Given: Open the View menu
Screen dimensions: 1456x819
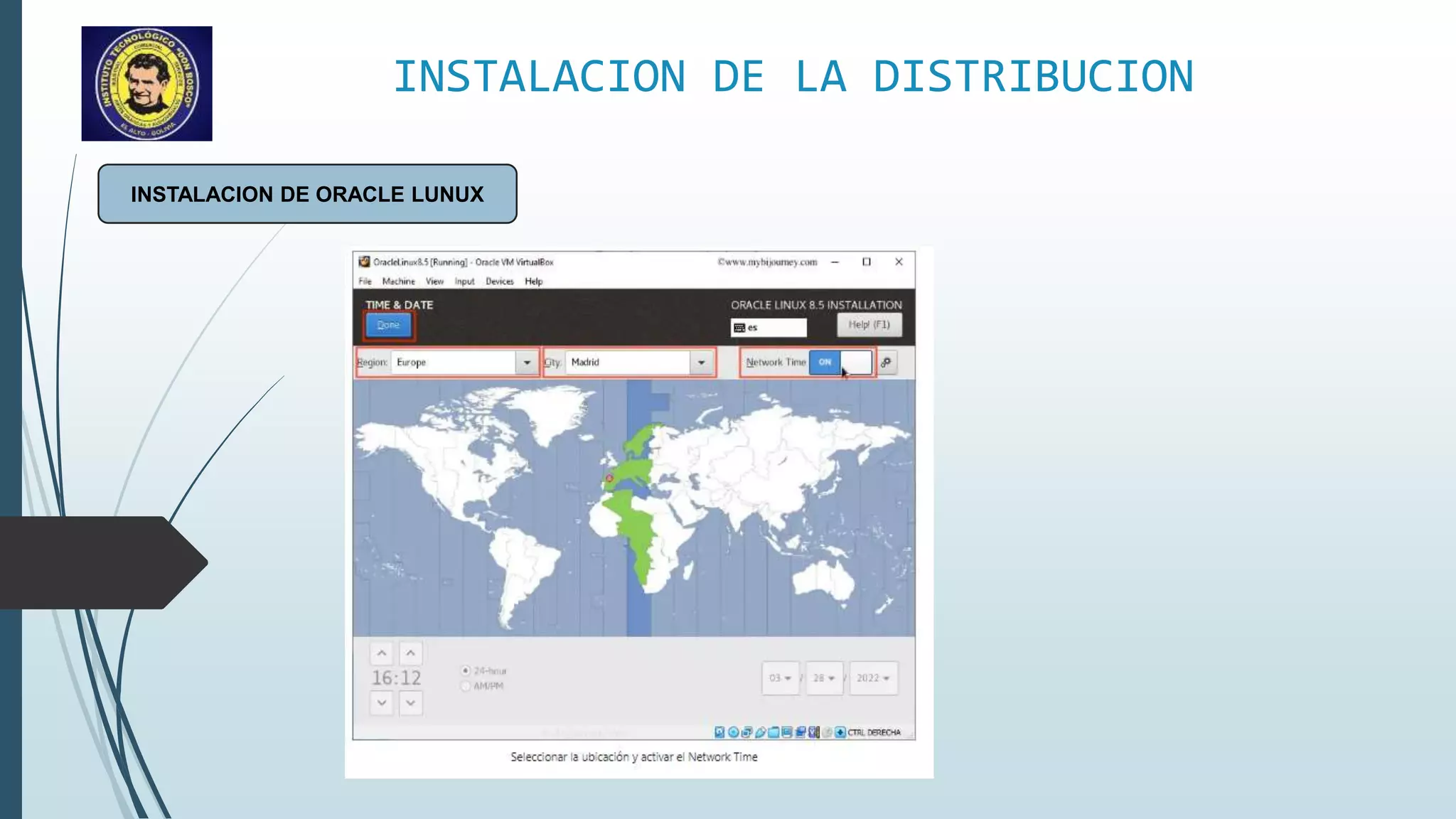Looking at the screenshot, I should [434, 282].
